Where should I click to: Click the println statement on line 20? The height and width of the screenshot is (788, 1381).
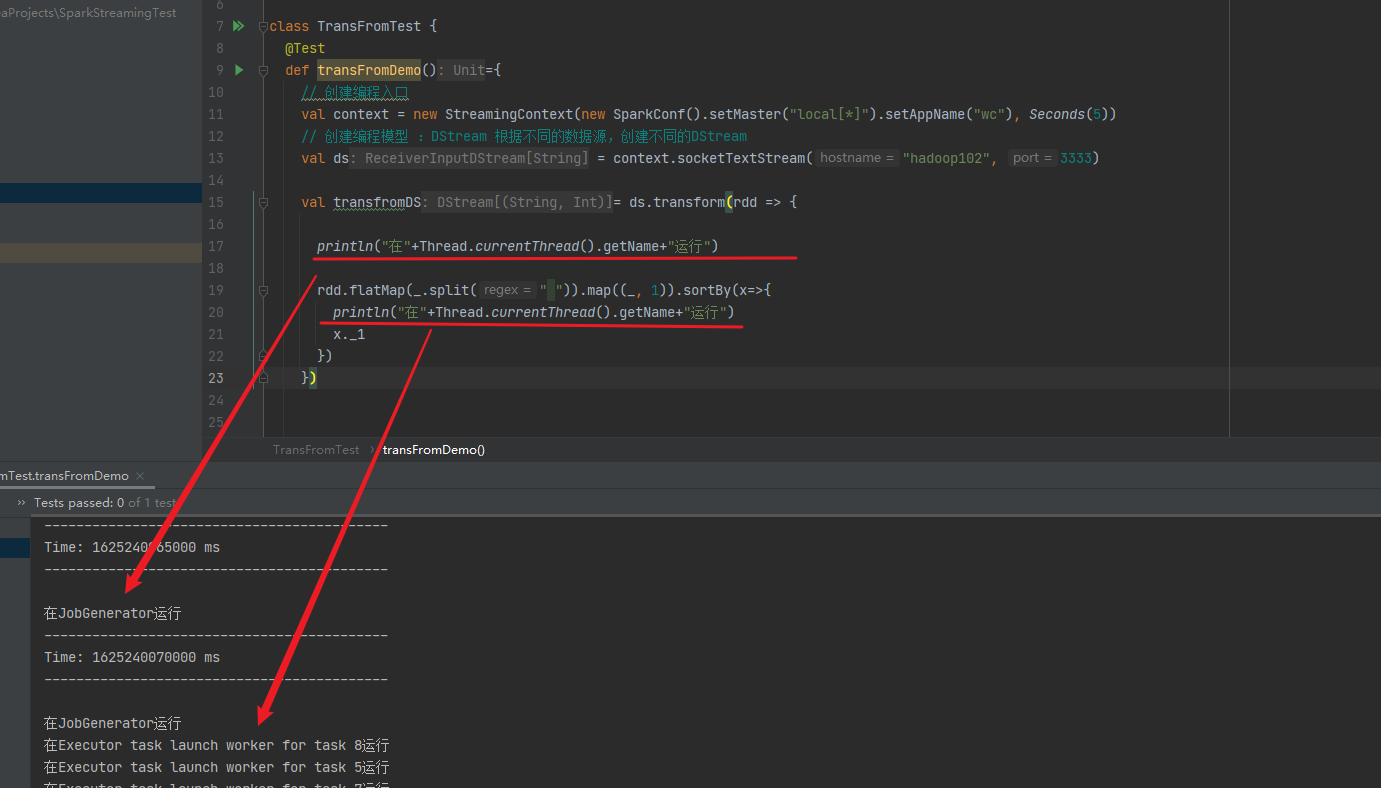pos(534,312)
